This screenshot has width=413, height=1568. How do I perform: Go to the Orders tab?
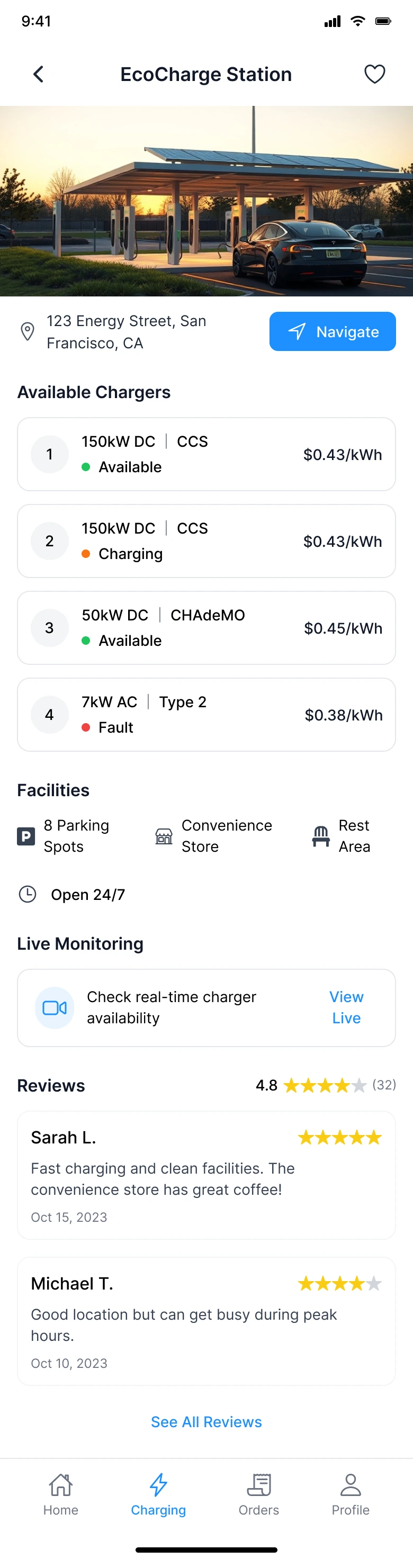259,1494
